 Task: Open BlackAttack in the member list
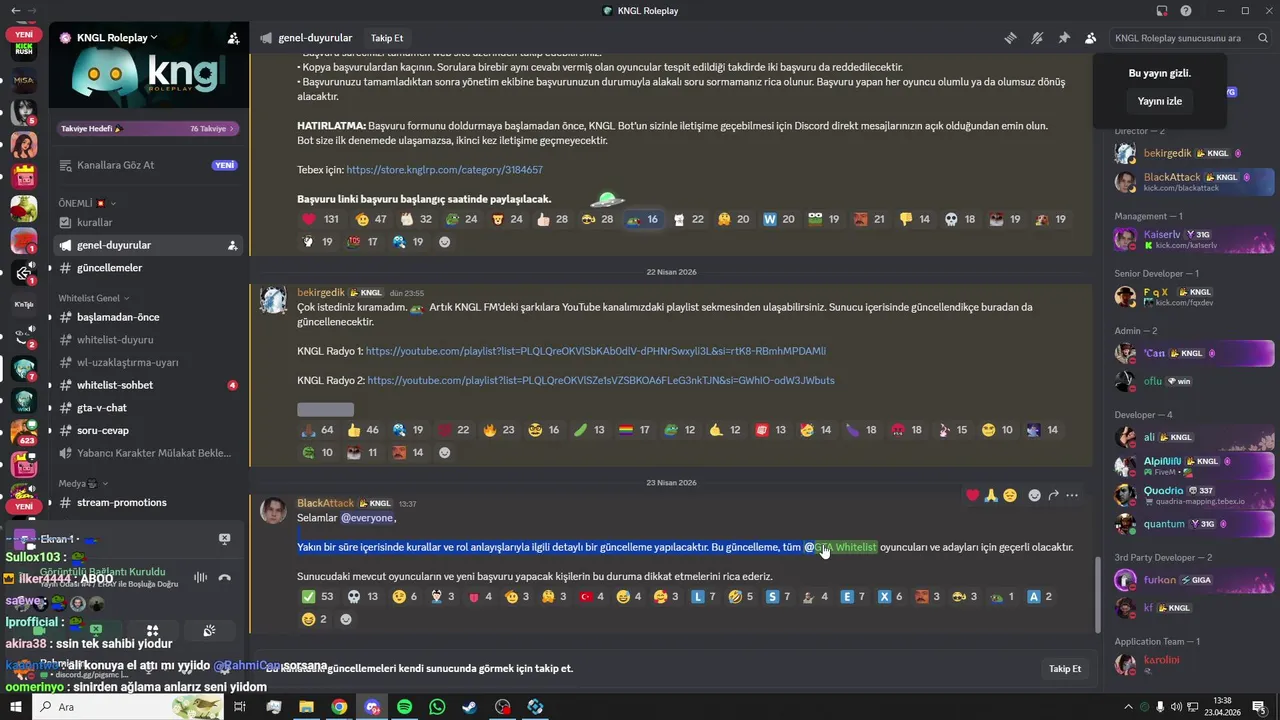[x=1194, y=182]
